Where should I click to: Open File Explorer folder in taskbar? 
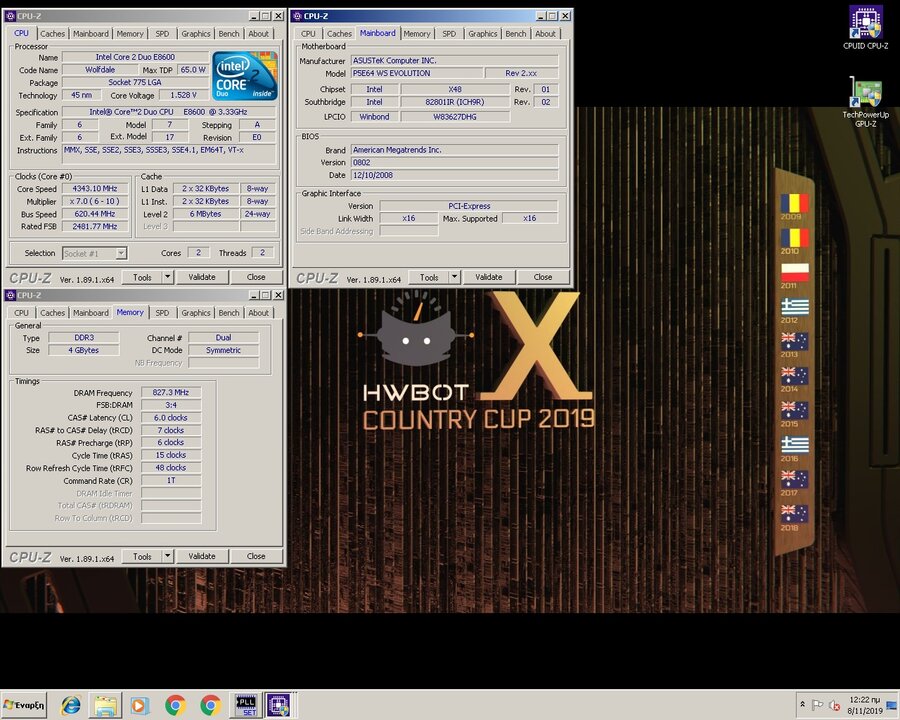106,704
